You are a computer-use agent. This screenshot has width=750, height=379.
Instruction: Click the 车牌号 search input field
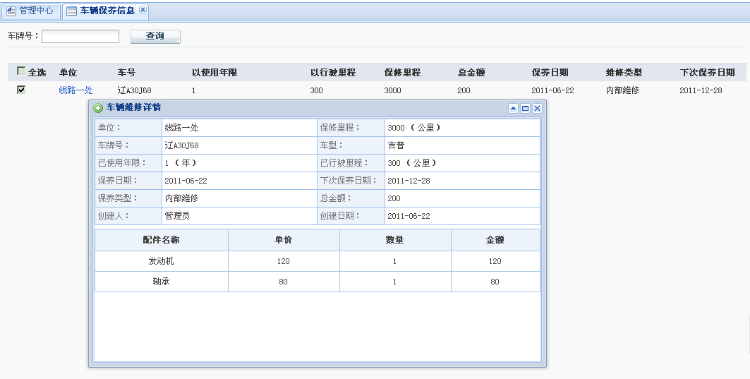tap(80, 36)
